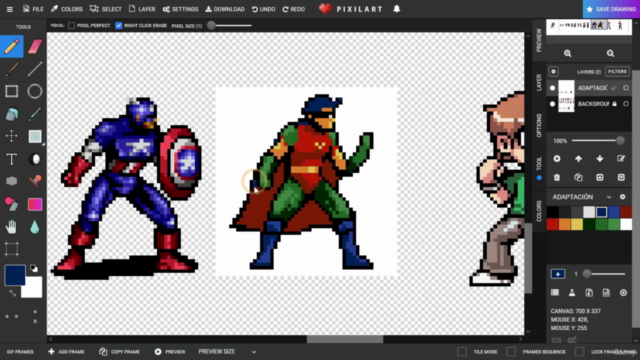The width and height of the screenshot is (640, 360).
Task: Choose the Brush tool
Action: [11, 69]
